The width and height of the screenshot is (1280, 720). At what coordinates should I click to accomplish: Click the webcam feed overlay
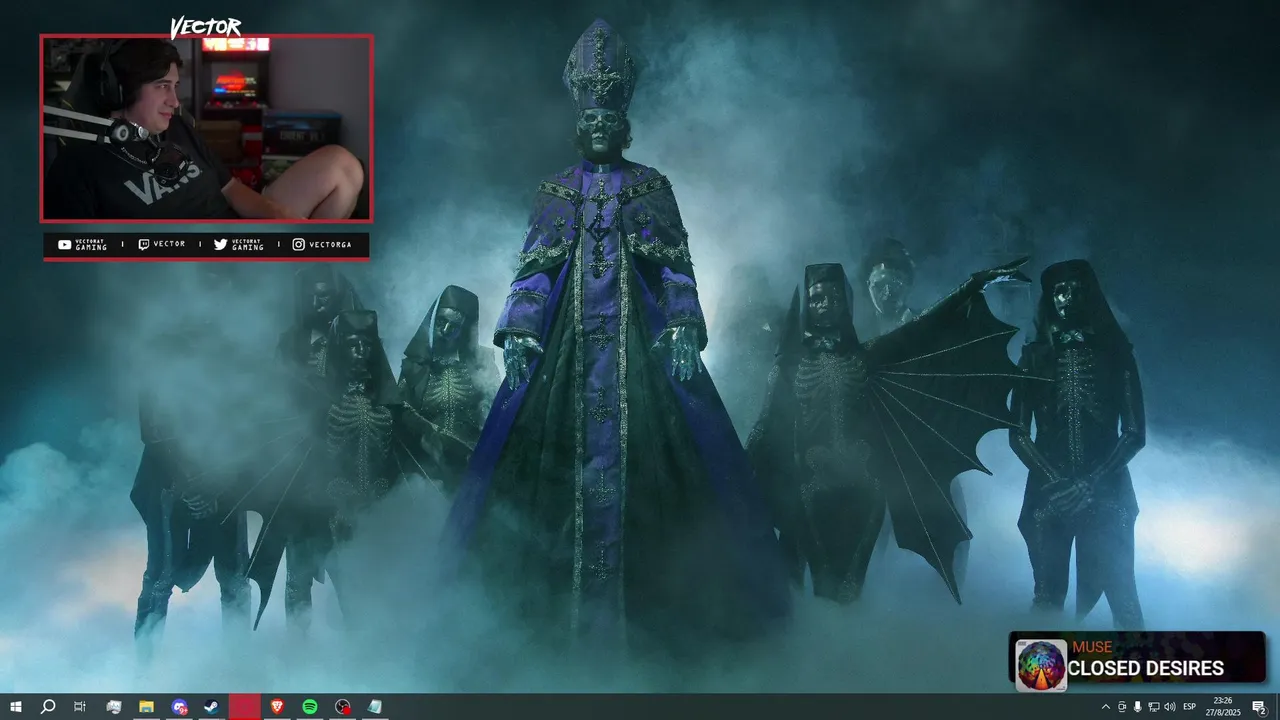pyautogui.click(x=206, y=128)
